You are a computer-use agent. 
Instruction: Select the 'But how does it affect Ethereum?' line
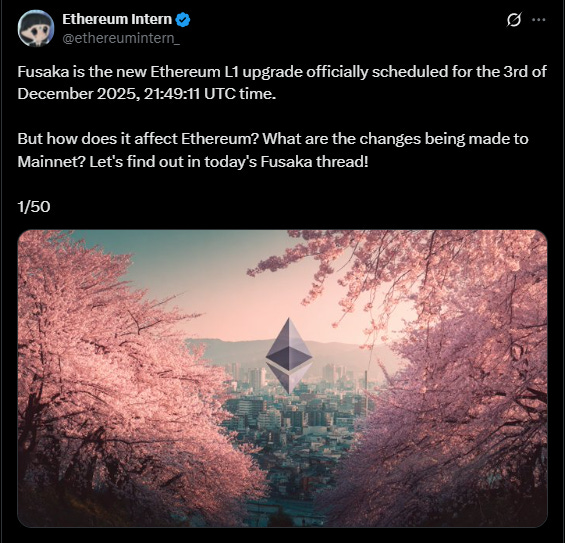138,139
